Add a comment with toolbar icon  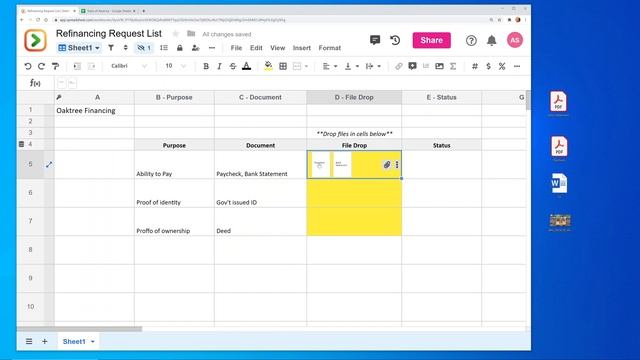pyautogui.click(x=412, y=66)
